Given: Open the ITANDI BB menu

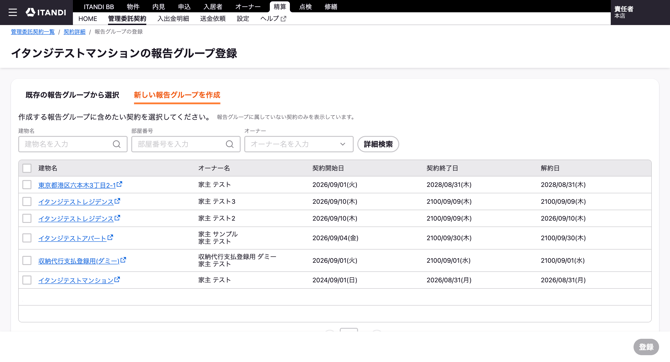Looking at the screenshot, I should [x=99, y=7].
